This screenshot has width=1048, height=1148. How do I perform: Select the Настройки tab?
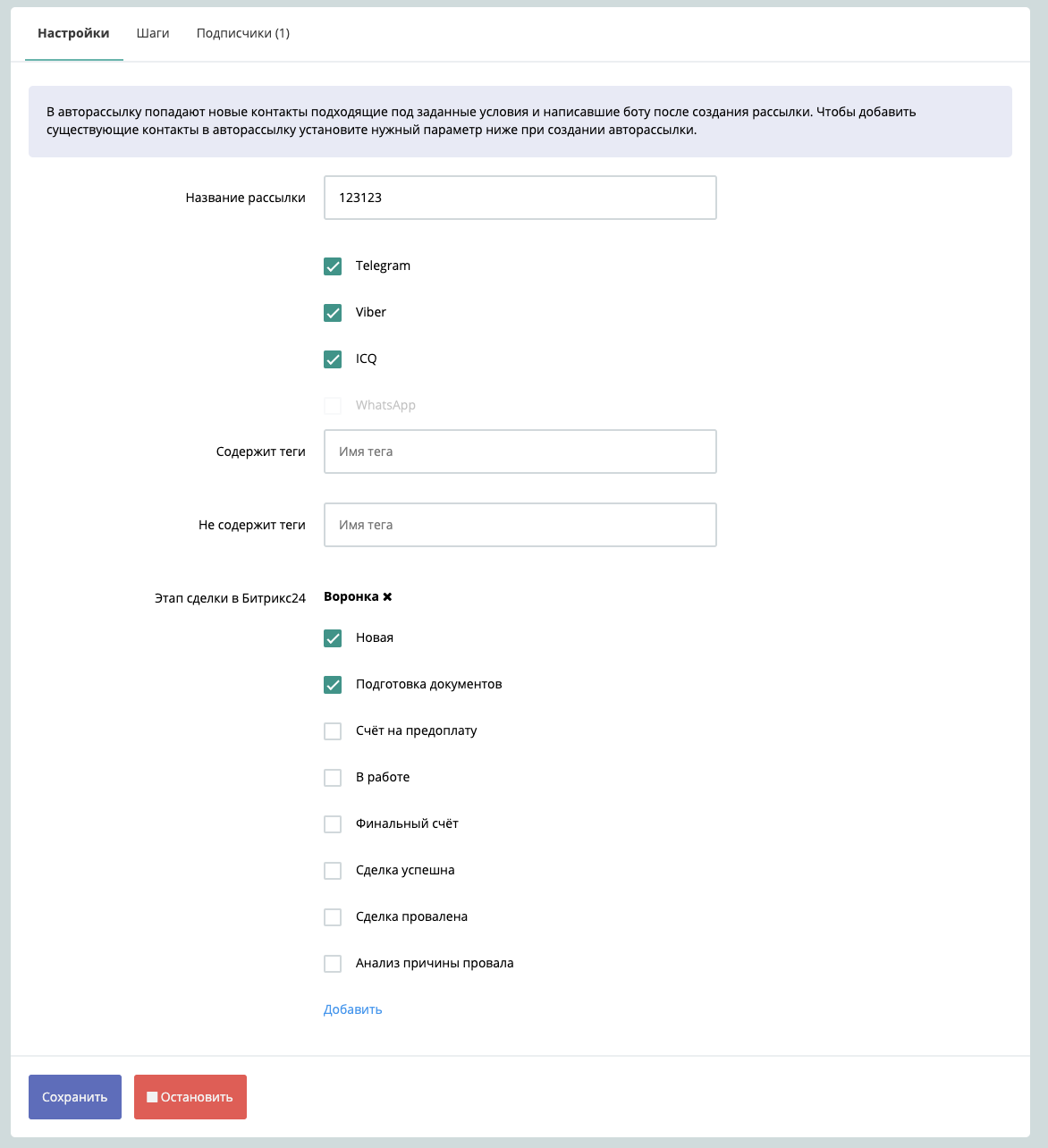73,33
